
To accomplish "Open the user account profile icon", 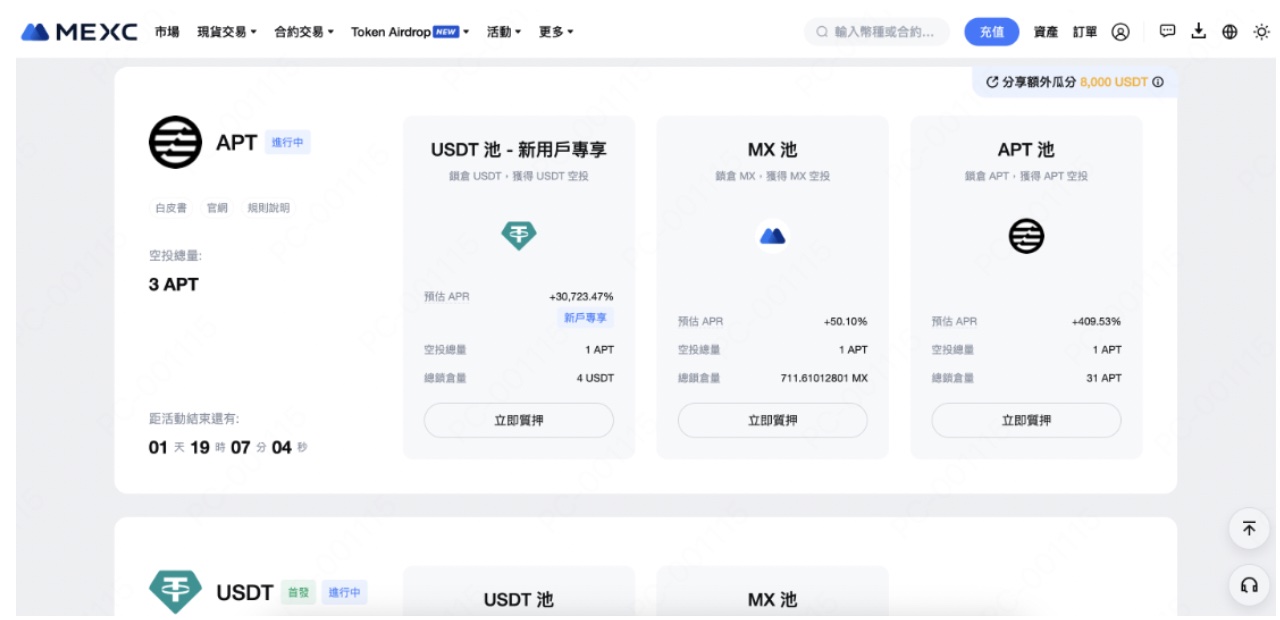I will (x=1121, y=32).
